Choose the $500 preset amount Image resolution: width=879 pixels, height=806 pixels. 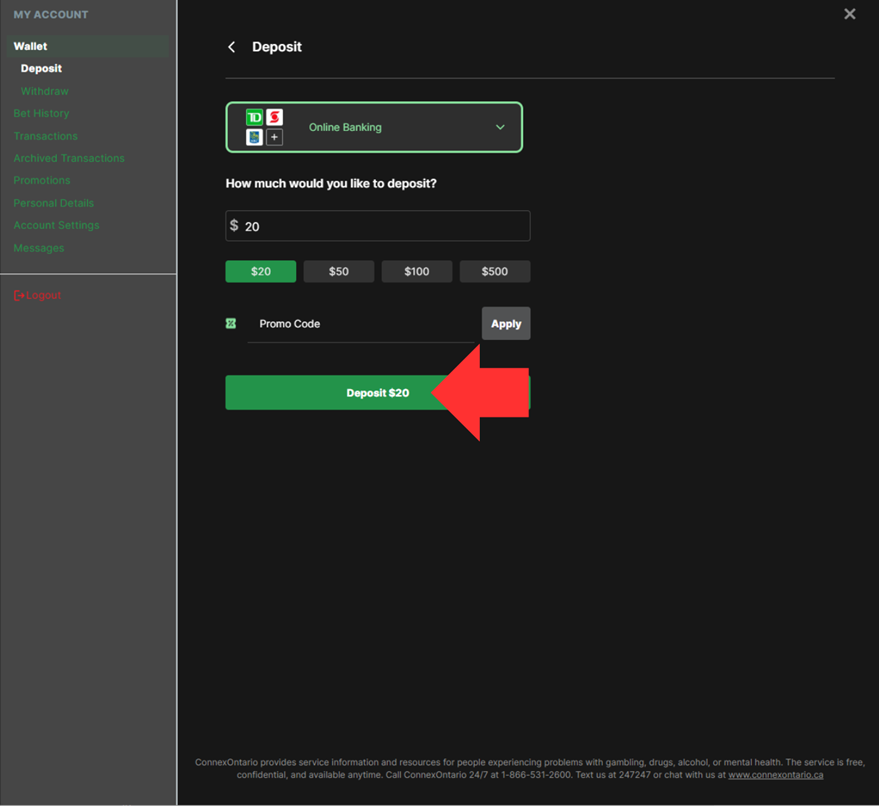coord(494,271)
